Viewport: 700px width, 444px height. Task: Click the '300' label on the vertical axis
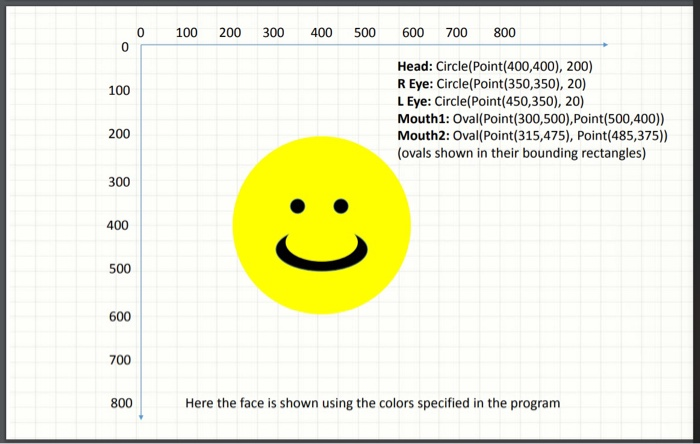point(119,182)
